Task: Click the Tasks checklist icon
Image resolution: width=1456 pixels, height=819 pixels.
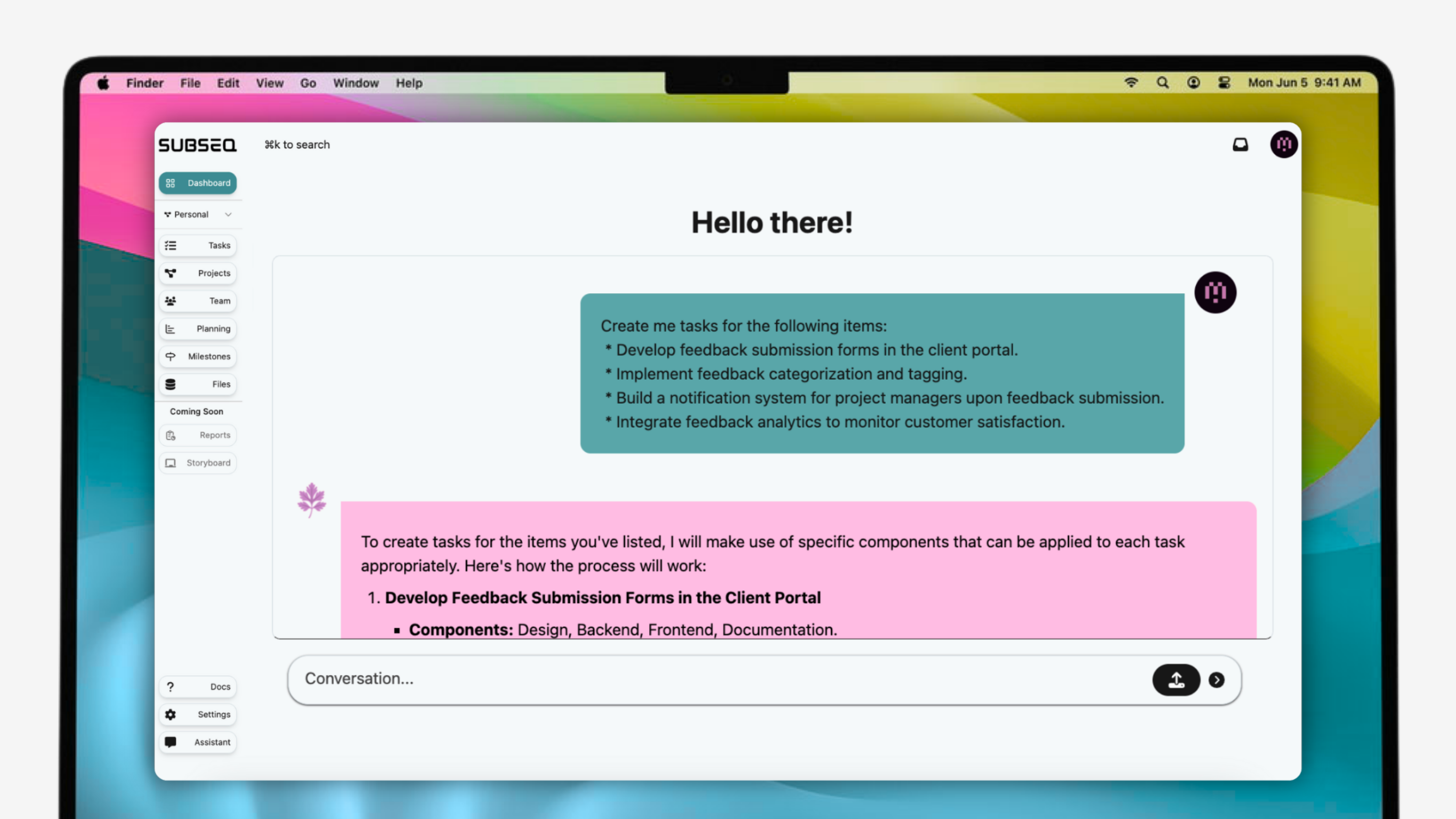Action: (171, 245)
